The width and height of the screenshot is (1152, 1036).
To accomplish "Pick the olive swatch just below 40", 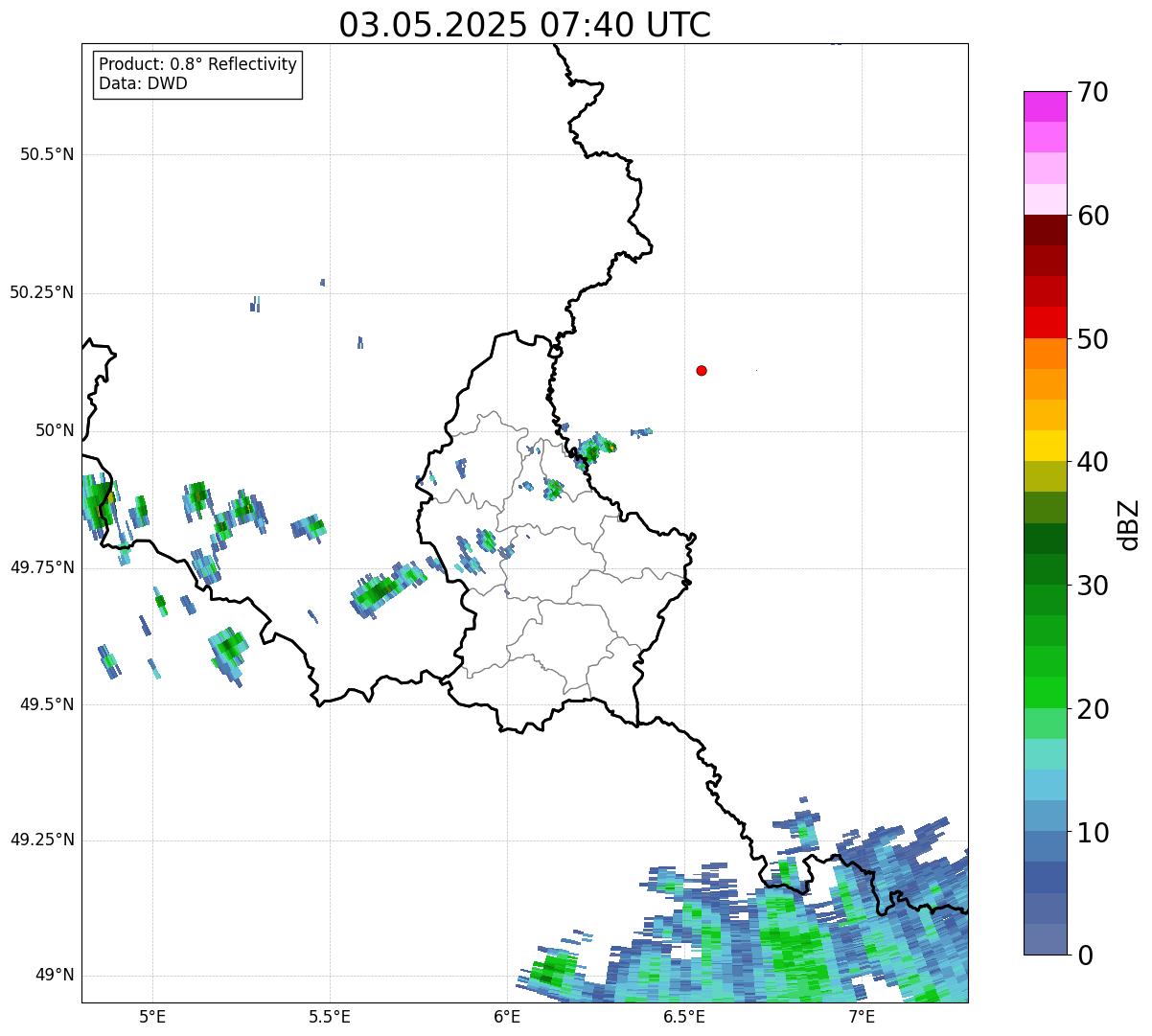I will coord(1045,477).
